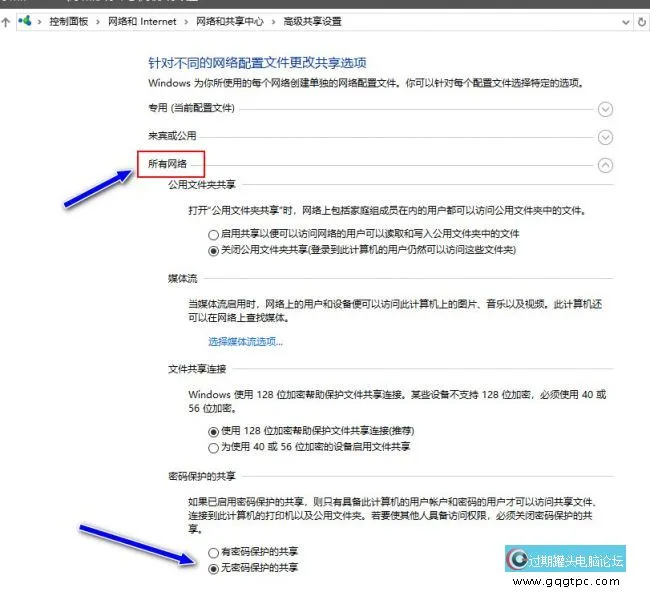Open the 选择媒体流选项 link

coord(245,341)
